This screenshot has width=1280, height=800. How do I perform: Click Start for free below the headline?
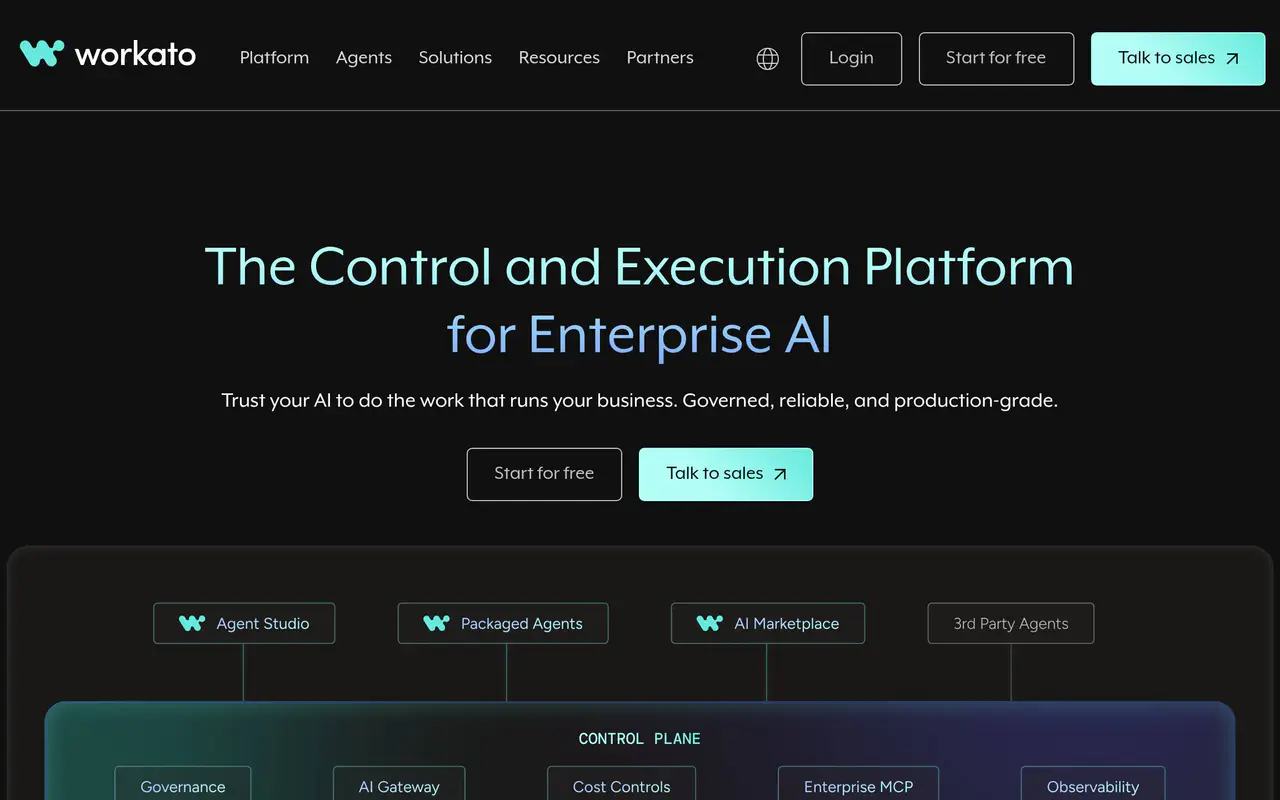(544, 474)
